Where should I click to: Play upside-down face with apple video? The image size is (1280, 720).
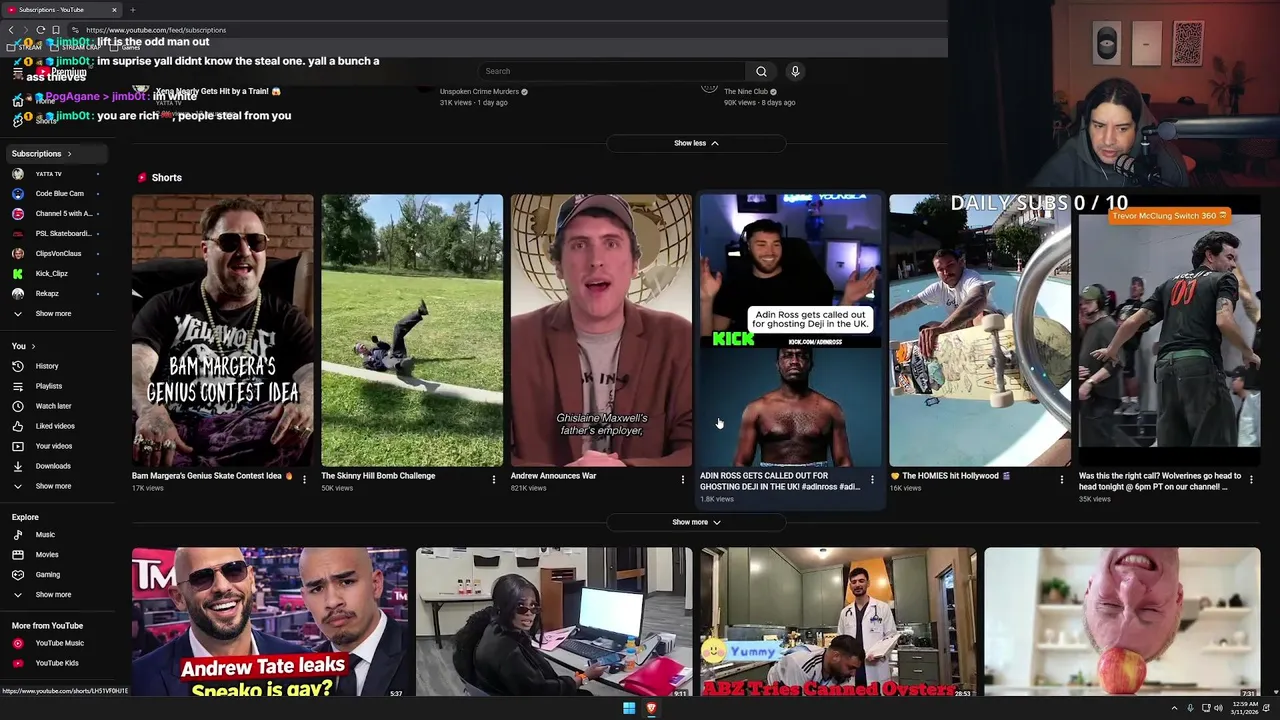point(1122,621)
